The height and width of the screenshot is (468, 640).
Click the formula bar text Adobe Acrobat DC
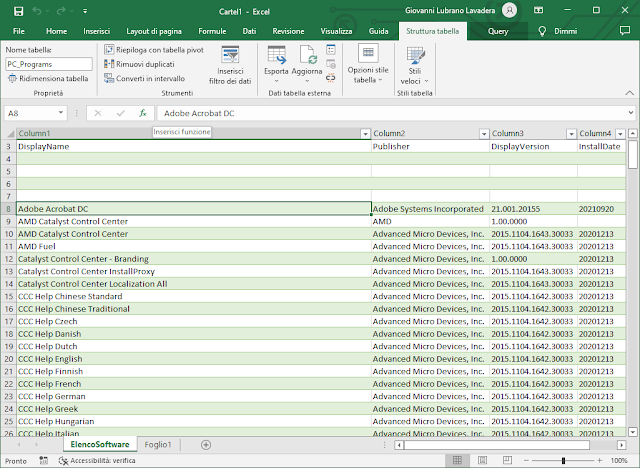point(199,113)
